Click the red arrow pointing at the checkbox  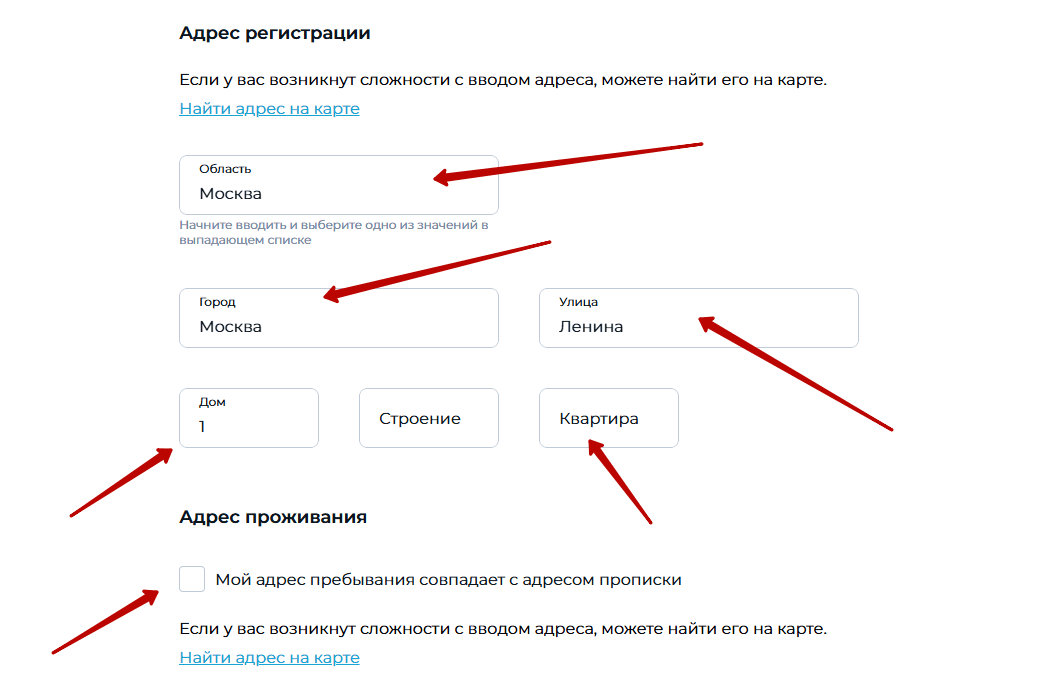[x=105, y=622]
